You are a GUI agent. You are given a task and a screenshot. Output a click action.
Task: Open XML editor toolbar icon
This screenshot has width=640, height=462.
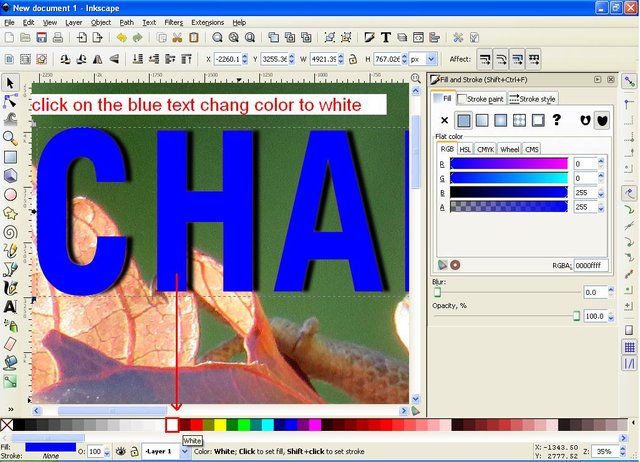418,38
